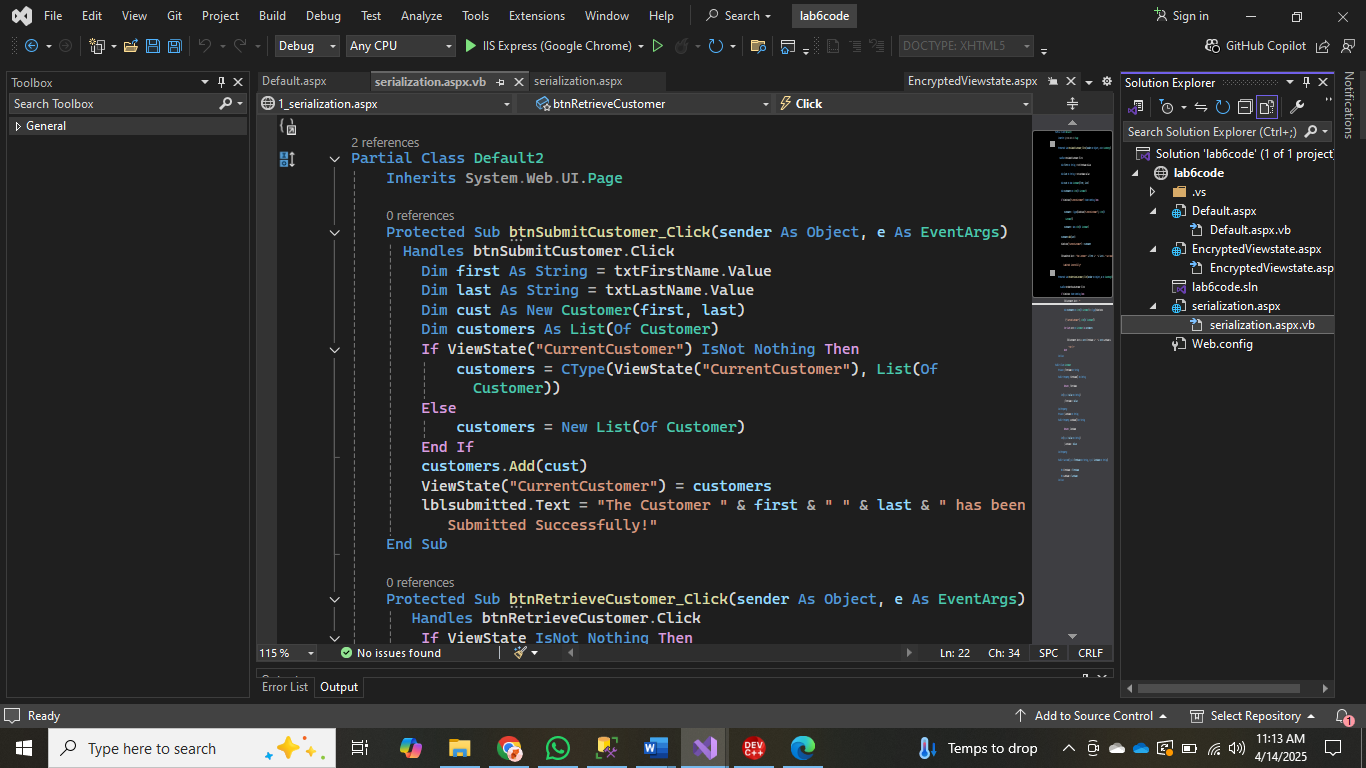
Task: Click the Save All icon
Action: 175,46
